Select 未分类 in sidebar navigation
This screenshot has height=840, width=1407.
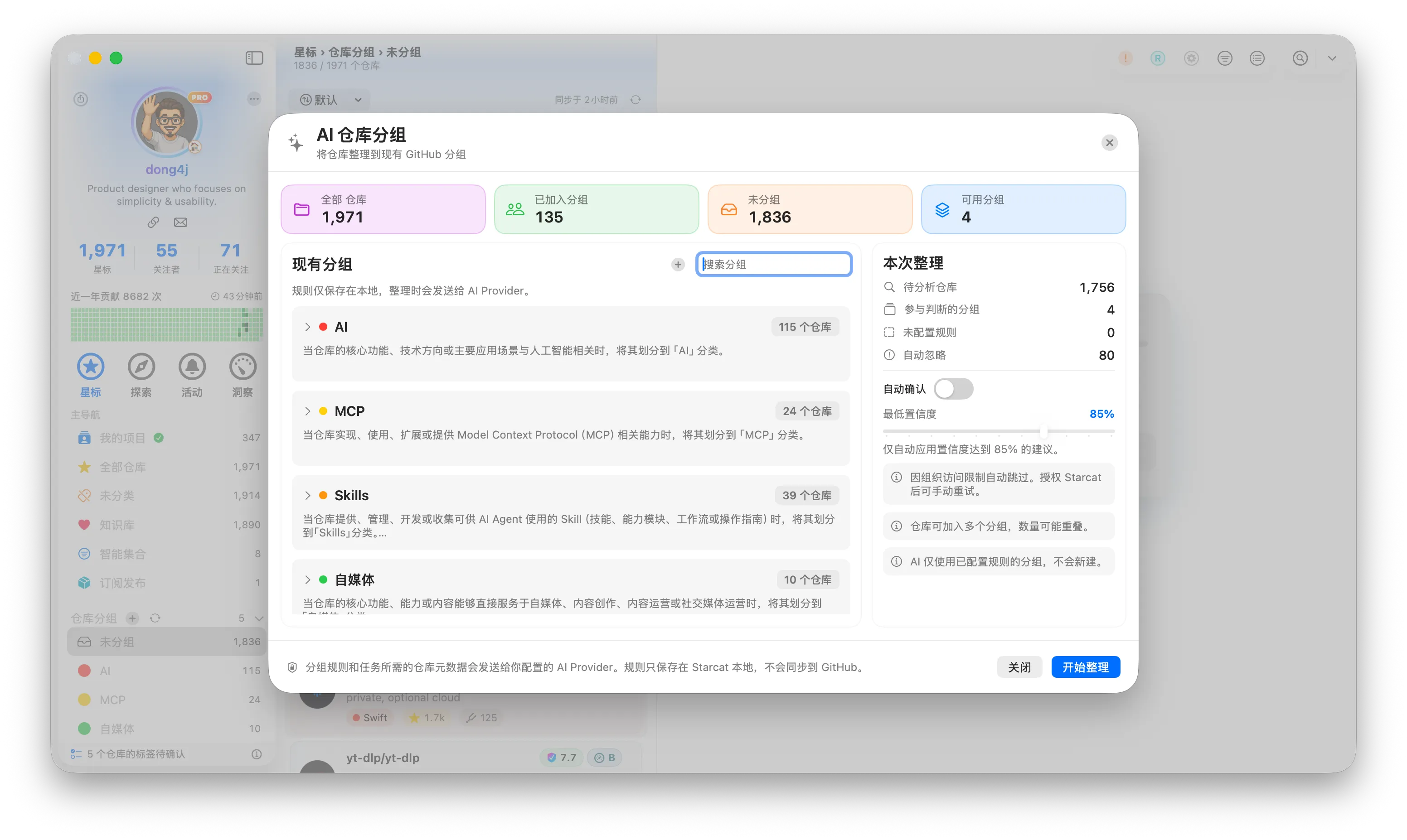tap(167, 496)
